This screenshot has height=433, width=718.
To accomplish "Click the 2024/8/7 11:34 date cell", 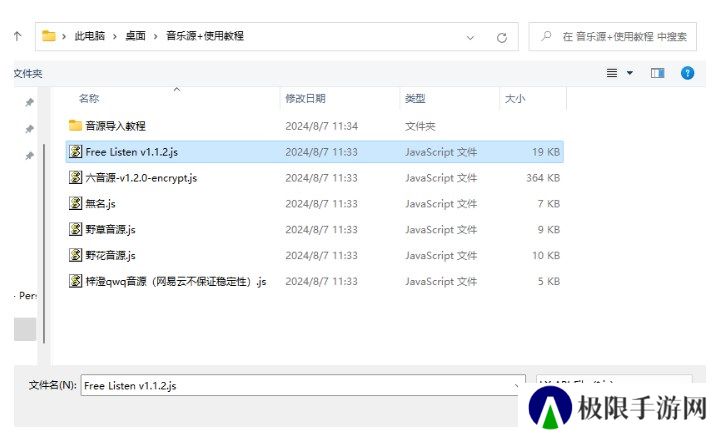I will pyautogui.click(x=321, y=126).
